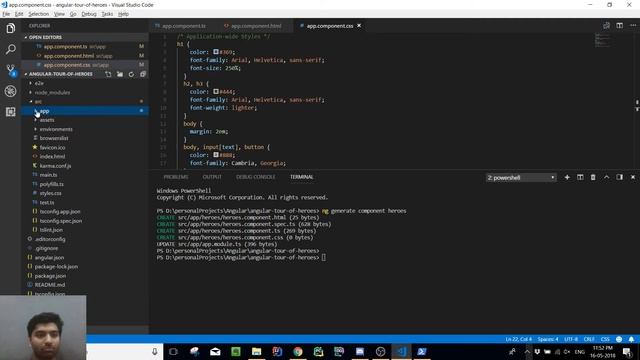The image size is (640, 360).
Task: Split the terminal pane
Action: pyautogui.click(x=580, y=177)
